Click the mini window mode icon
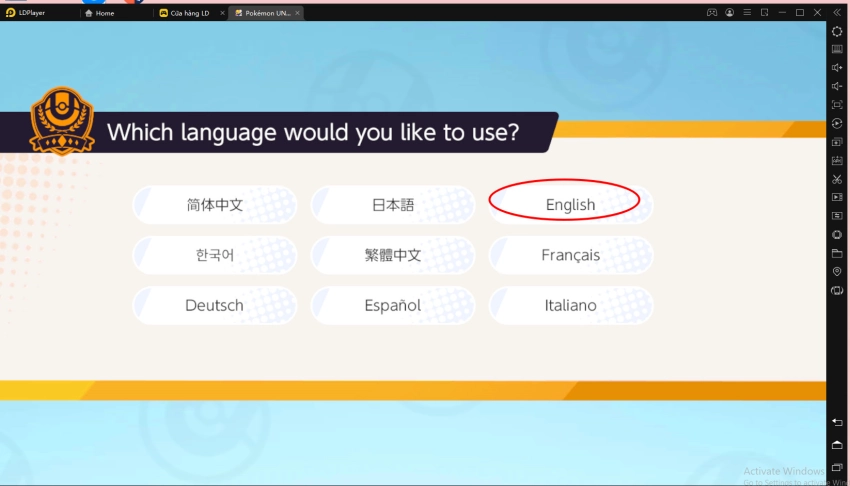 pyautogui.click(x=764, y=12)
